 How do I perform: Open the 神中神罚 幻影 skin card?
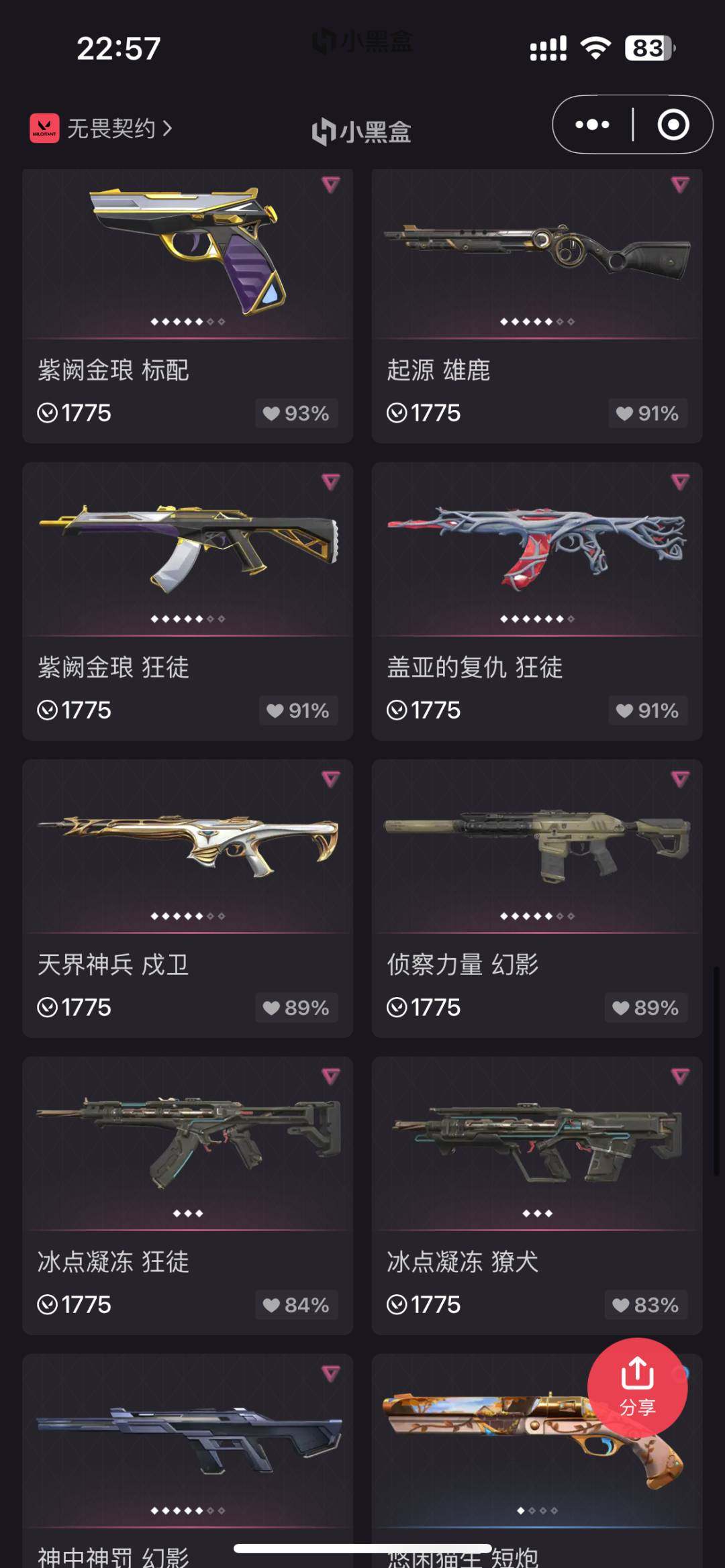click(x=188, y=1461)
